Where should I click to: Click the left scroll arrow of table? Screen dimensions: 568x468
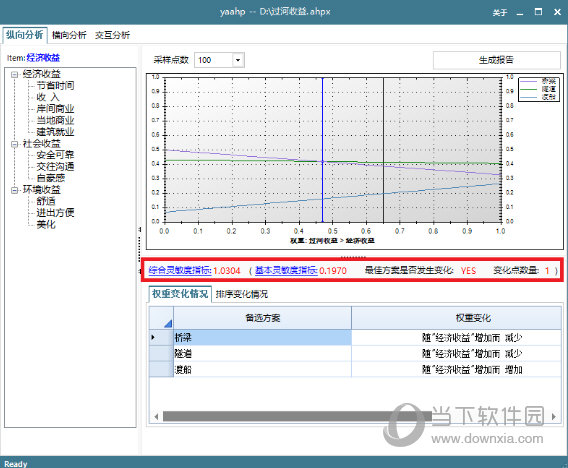[x=156, y=417]
